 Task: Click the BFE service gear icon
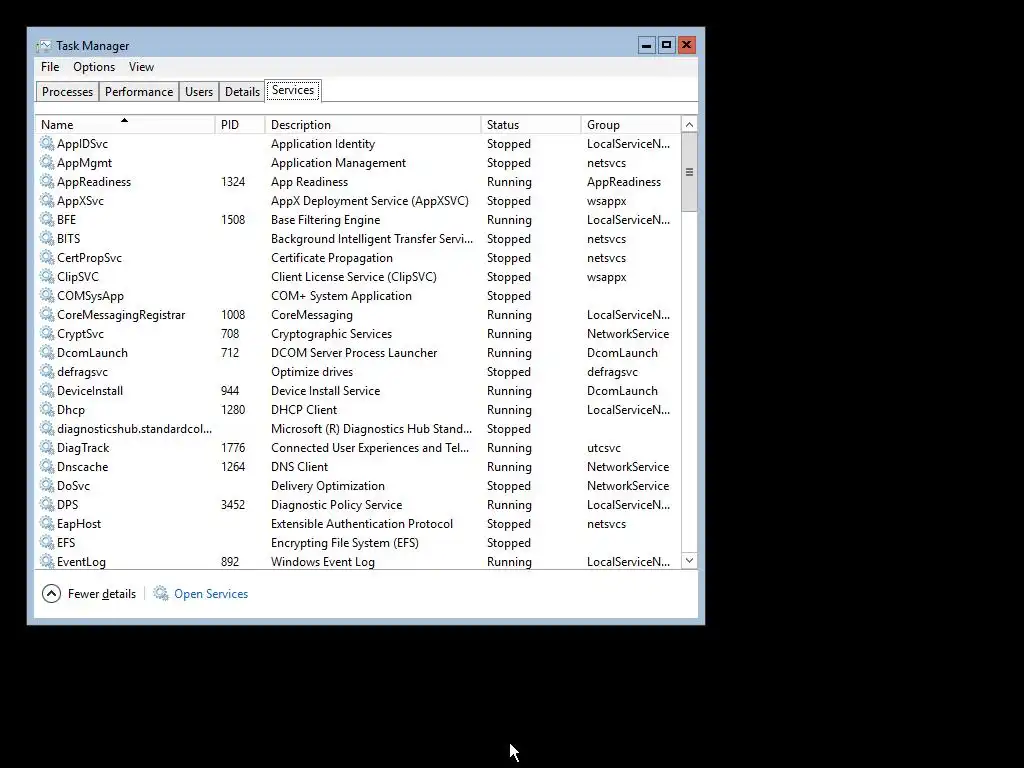[47, 219]
